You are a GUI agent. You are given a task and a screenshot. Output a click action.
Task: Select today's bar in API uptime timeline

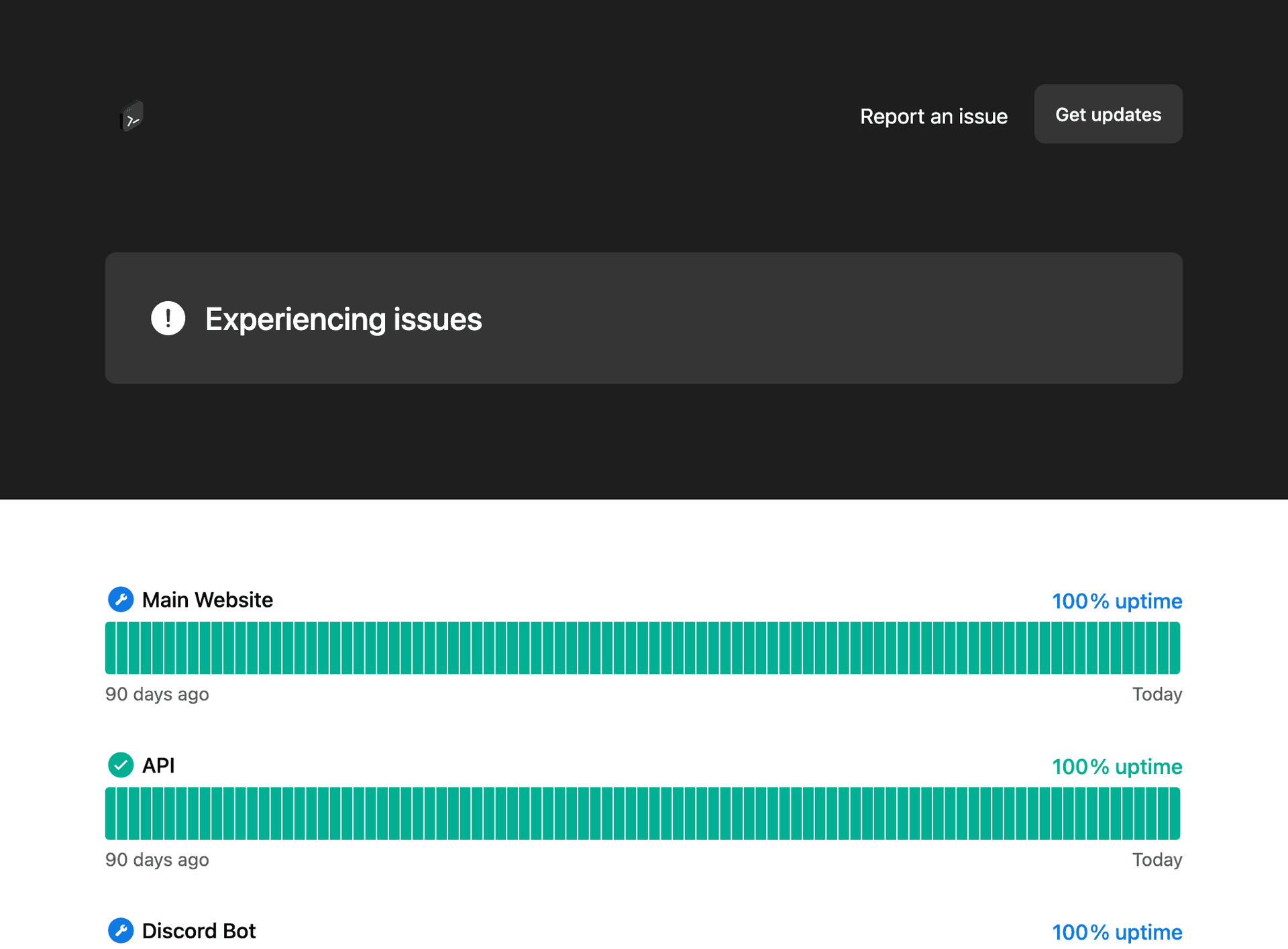pyautogui.click(x=1175, y=814)
